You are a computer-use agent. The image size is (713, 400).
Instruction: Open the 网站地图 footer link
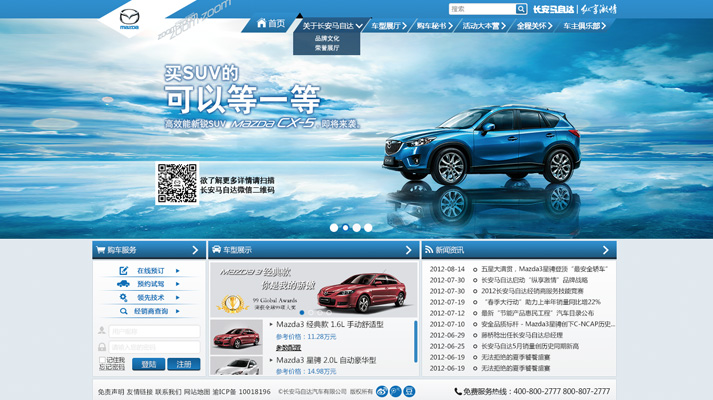(196, 391)
